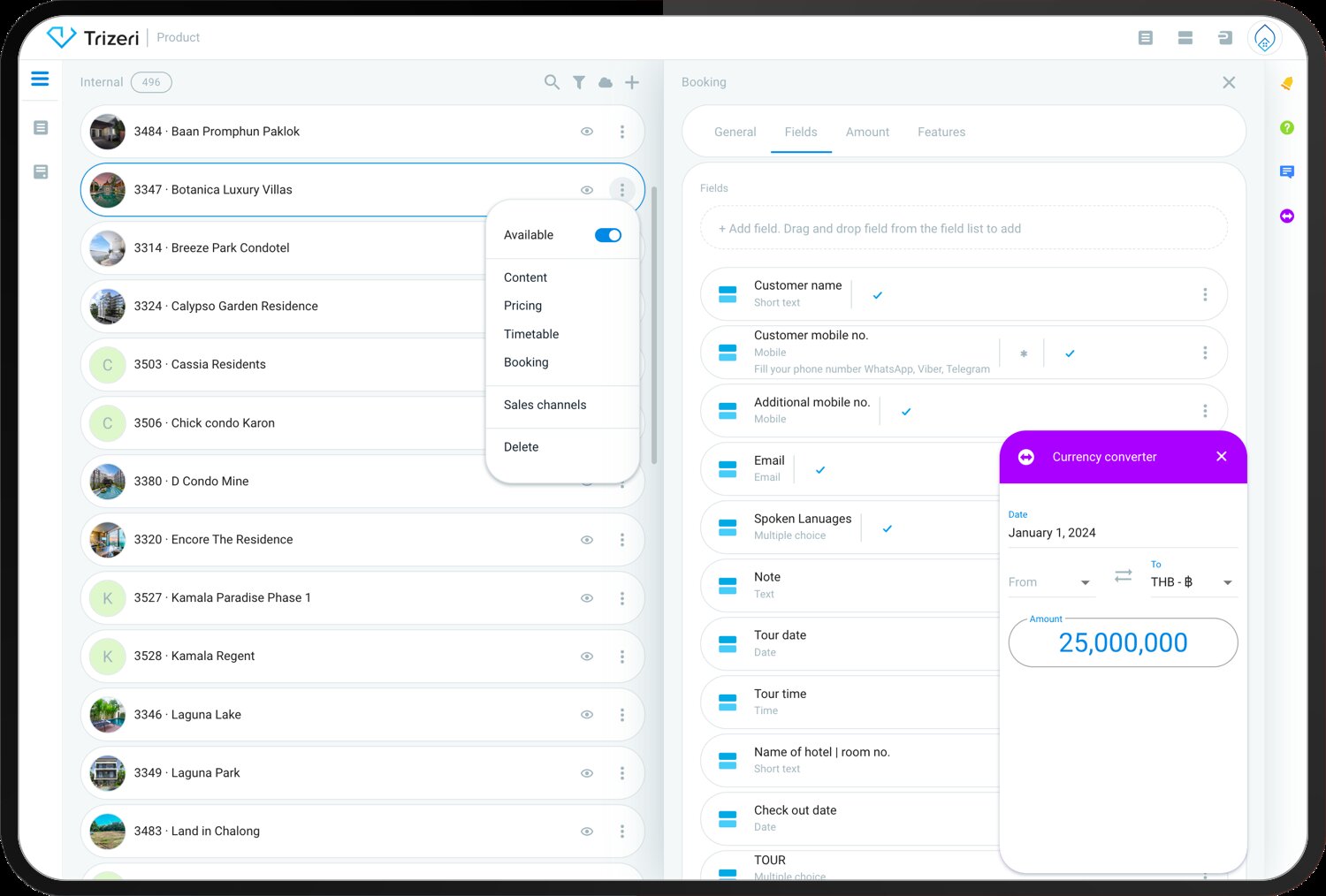Click the list's vertical scrollbar
Image resolution: width=1326 pixels, height=896 pixels.
point(654,327)
